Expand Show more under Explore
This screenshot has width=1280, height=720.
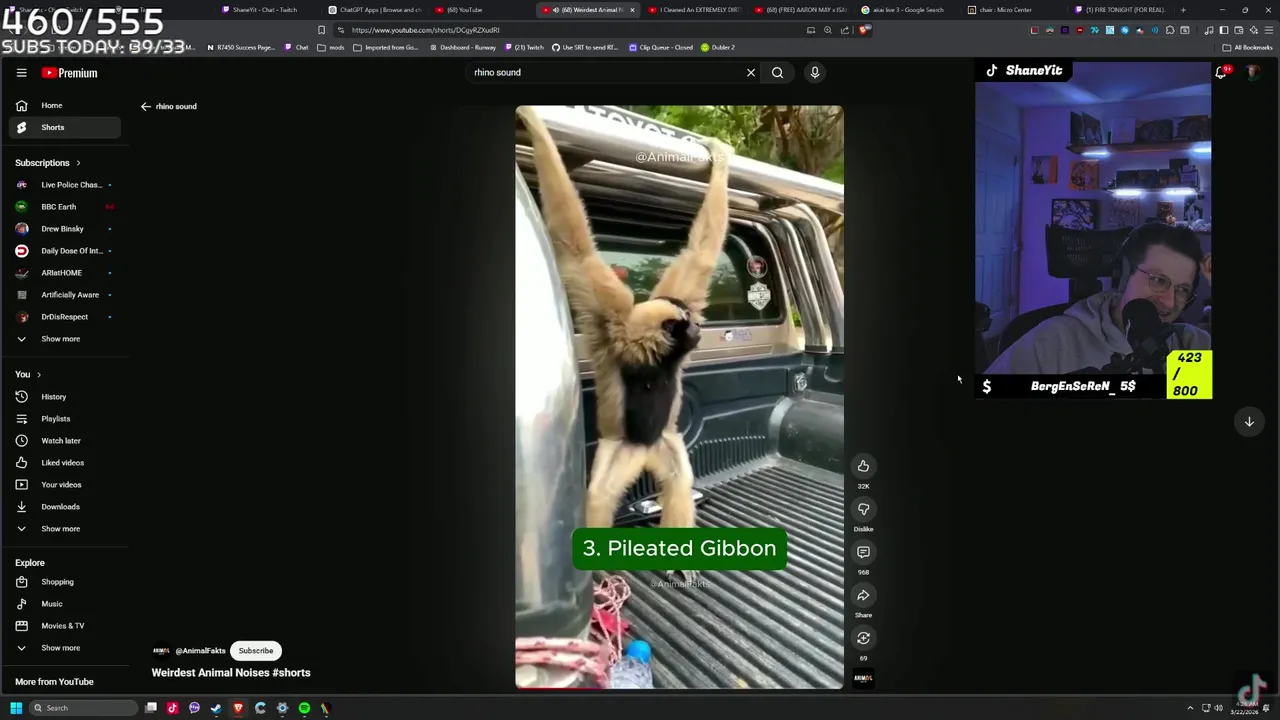click(x=65, y=648)
